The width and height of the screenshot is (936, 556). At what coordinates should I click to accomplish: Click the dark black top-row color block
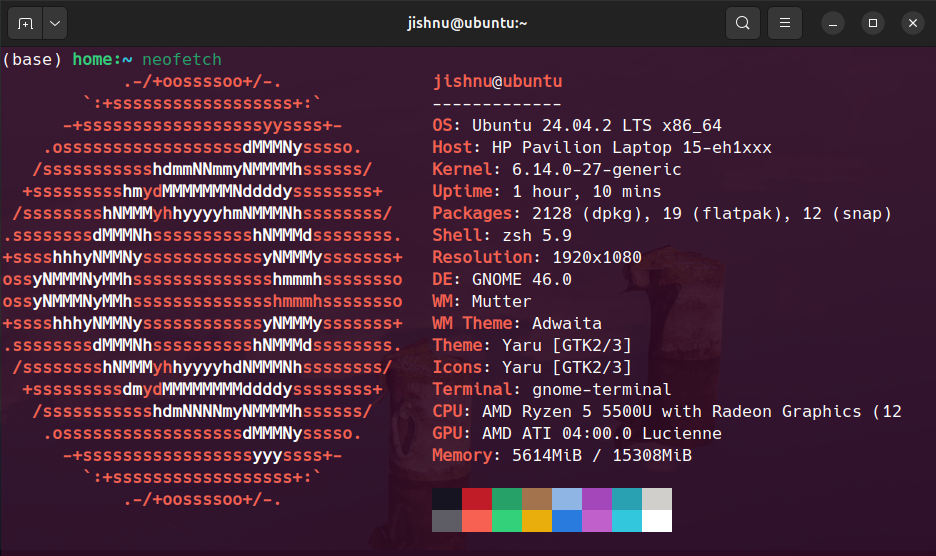tap(447, 499)
